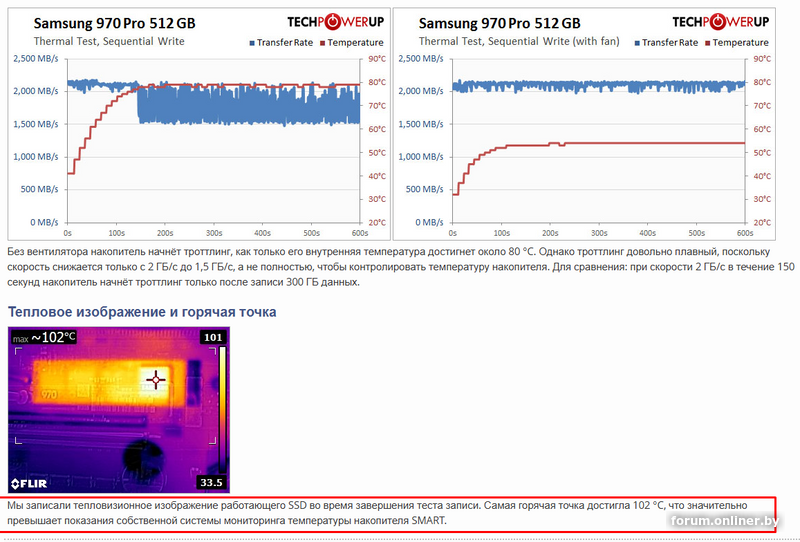800x542 pixels.
Task: Click the paragraph starting 'Без вентилятора накопитель начнёт троттлинг'
Action: (401, 267)
